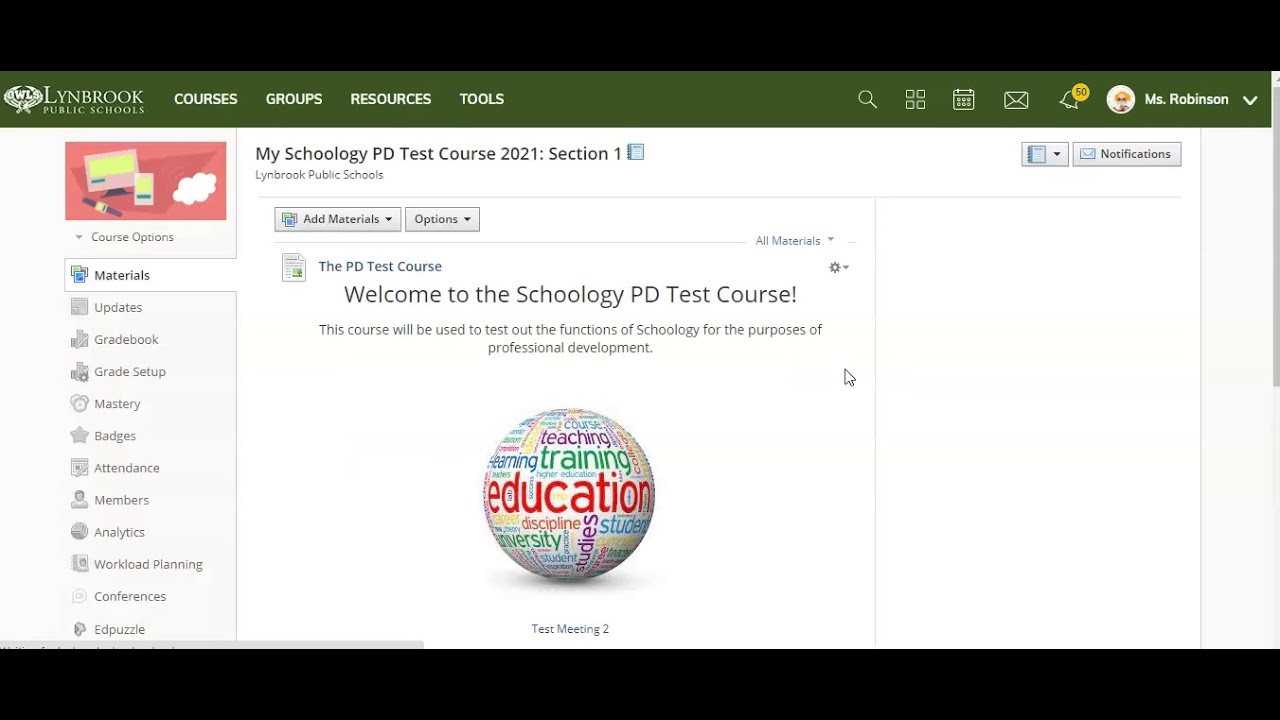Viewport: 1280px width, 720px height.
Task: Open the RESOURCES menu
Action: (391, 99)
